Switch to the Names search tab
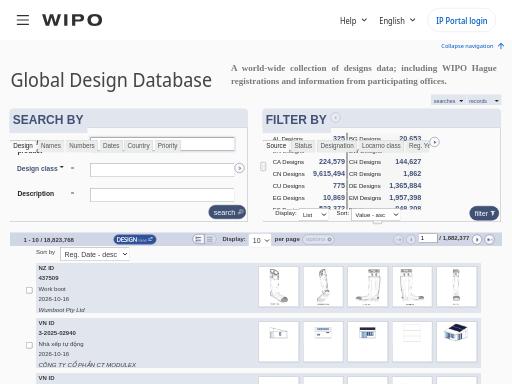This screenshot has width=512, height=384. [51, 146]
